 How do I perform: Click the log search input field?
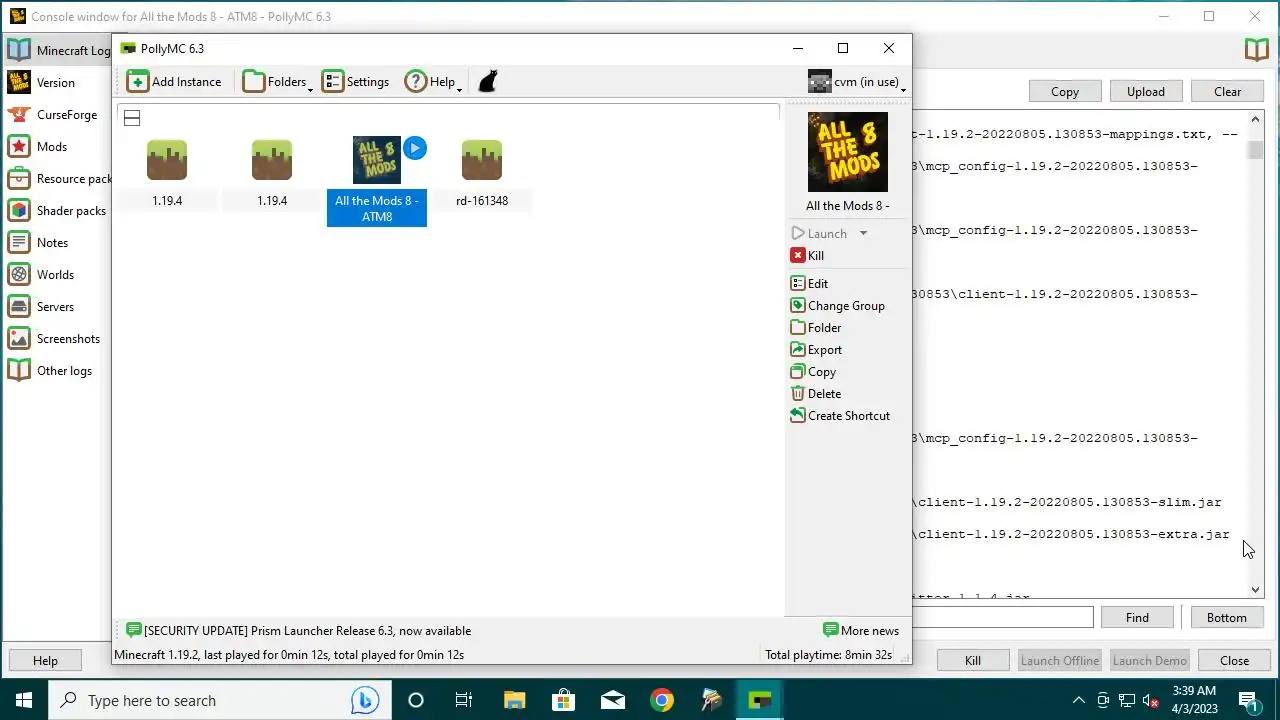click(1002, 618)
